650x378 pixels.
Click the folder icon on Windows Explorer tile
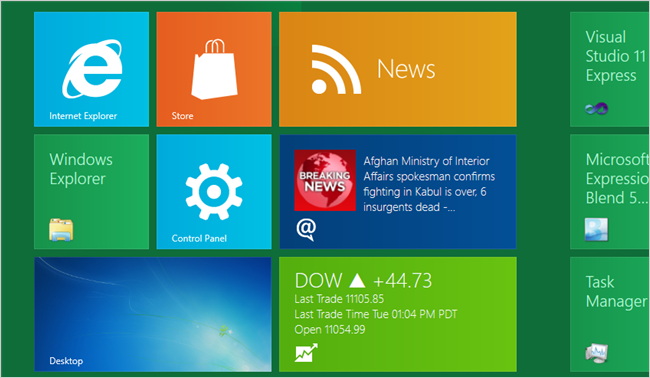point(61,230)
